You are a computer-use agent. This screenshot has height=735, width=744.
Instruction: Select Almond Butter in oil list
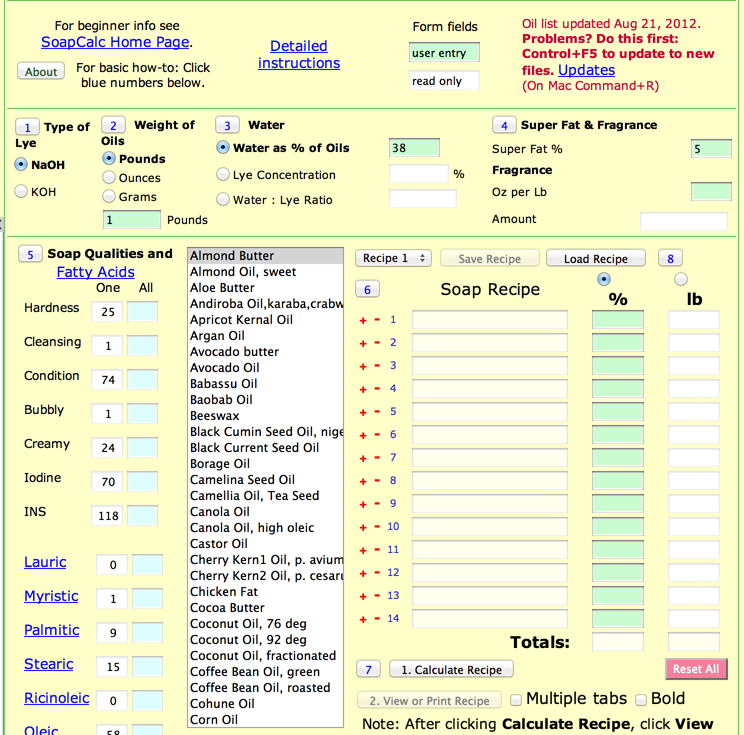click(265, 256)
